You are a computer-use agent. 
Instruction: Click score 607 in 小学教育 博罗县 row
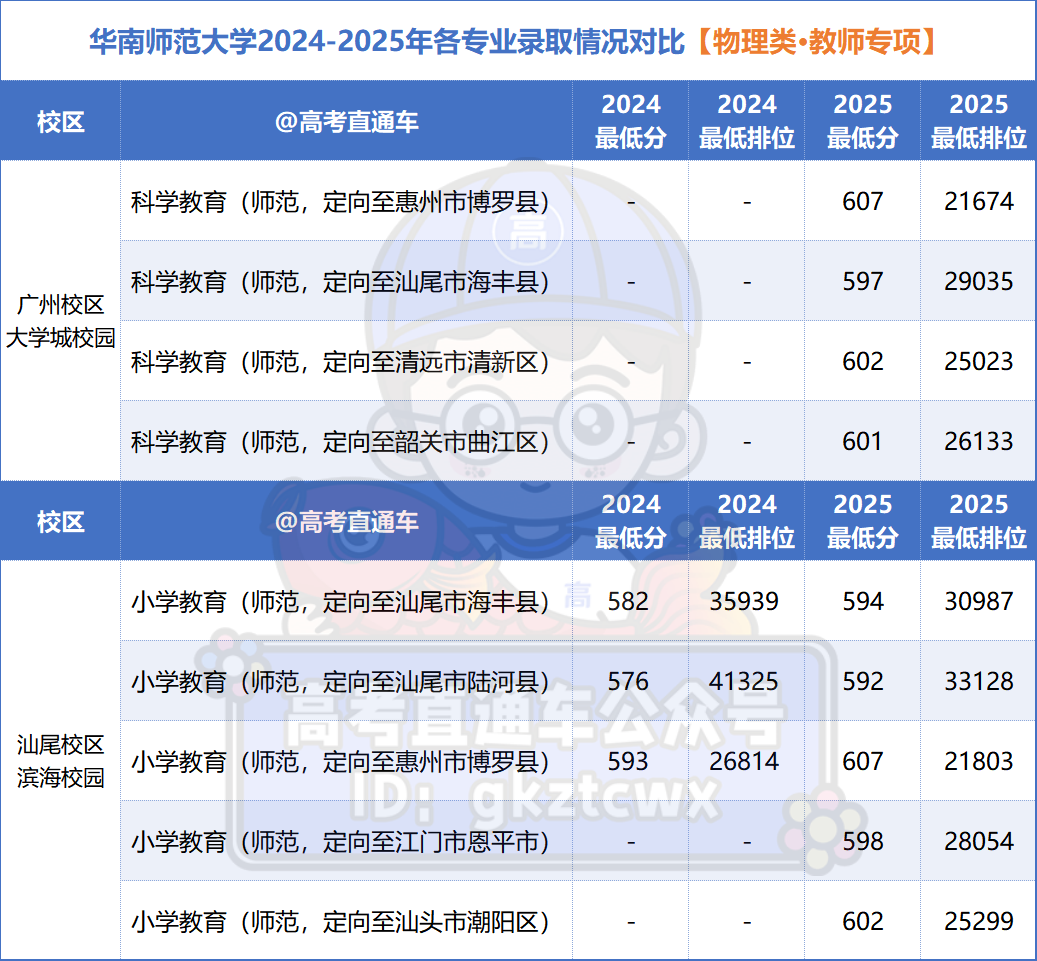tap(862, 761)
